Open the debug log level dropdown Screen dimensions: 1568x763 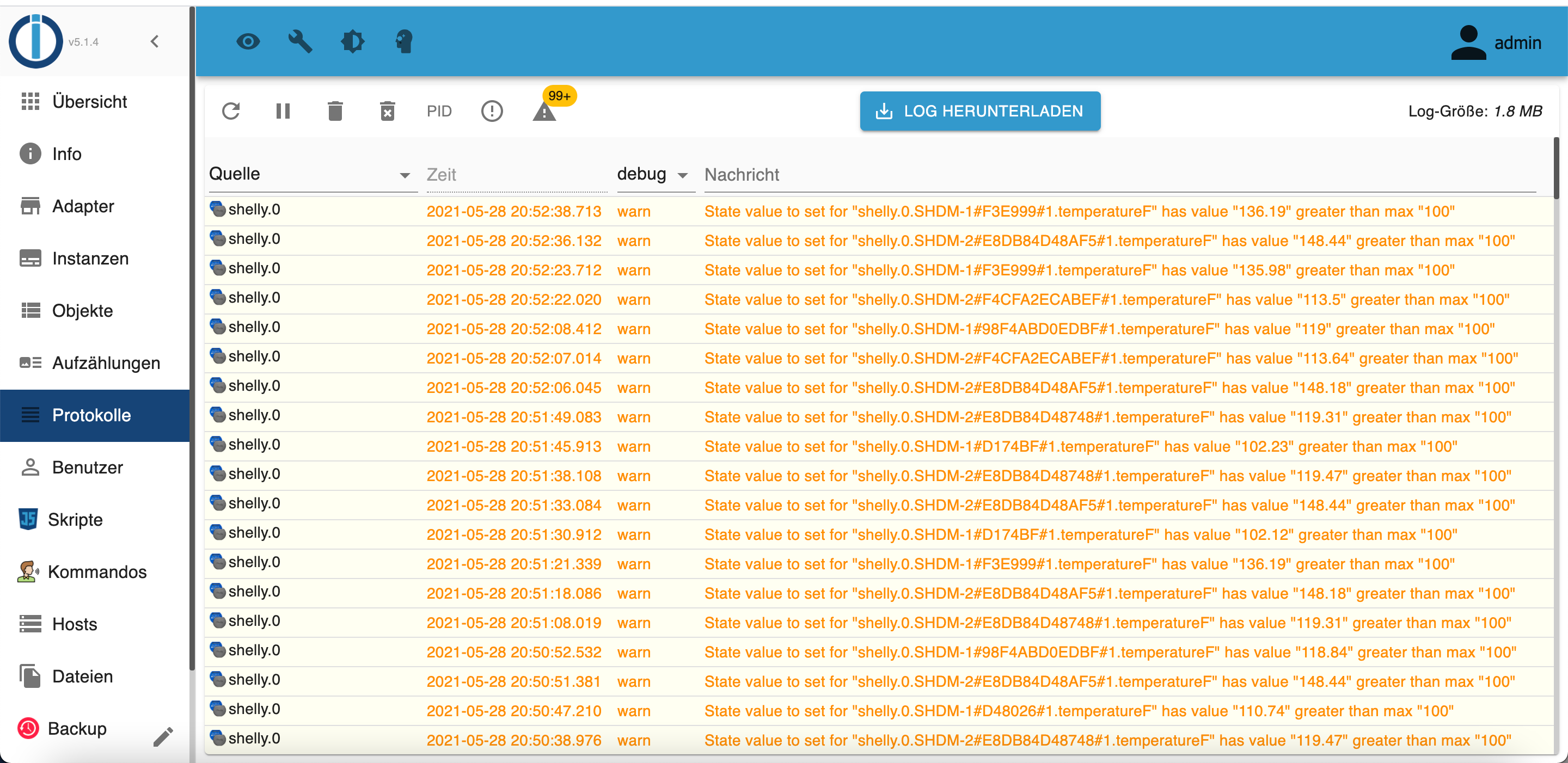click(653, 175)
